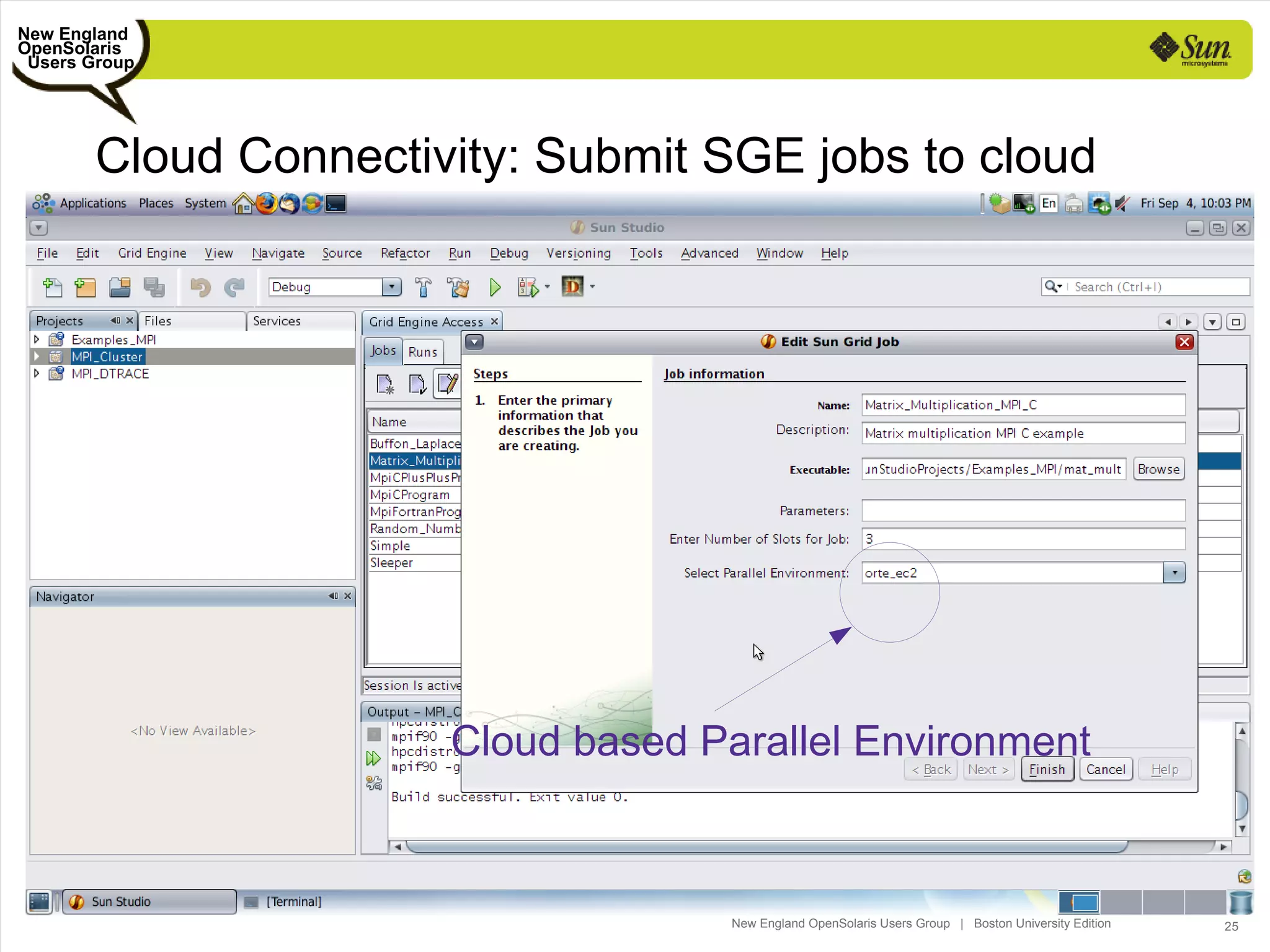Open the Refactor menu
The image size is (1270, 952).
click(x=405, y=253)
